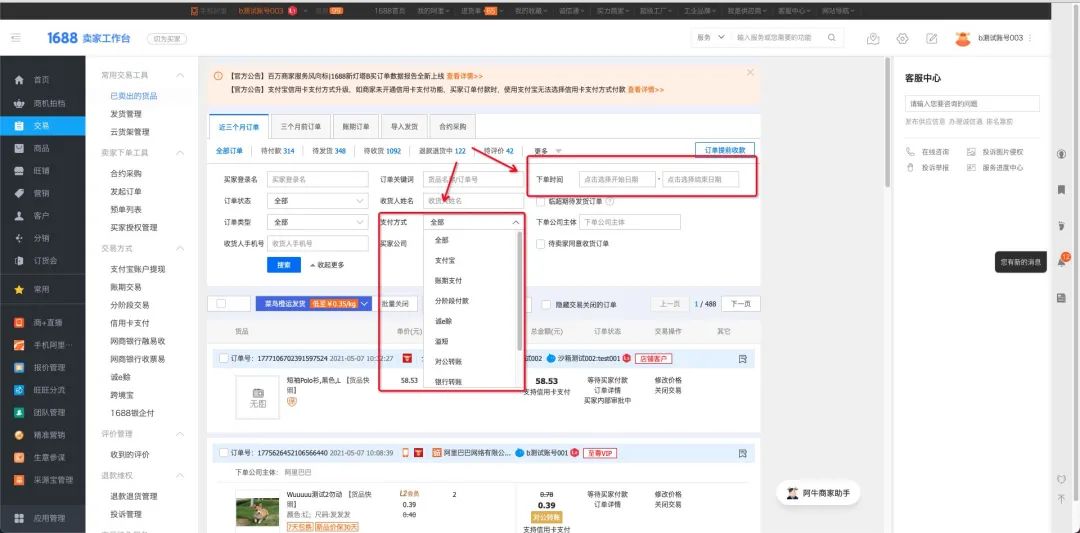Image resolution: width=1080 pixels, height=533 pixels.
Task: Open the 菜鸟橙运发货 dropdown arrow
Action: (x=365, y=304)
